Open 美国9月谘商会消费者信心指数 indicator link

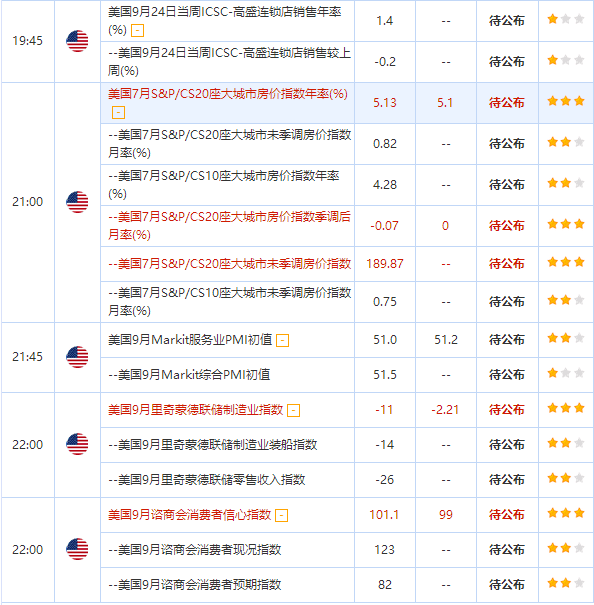click(190, 515)
